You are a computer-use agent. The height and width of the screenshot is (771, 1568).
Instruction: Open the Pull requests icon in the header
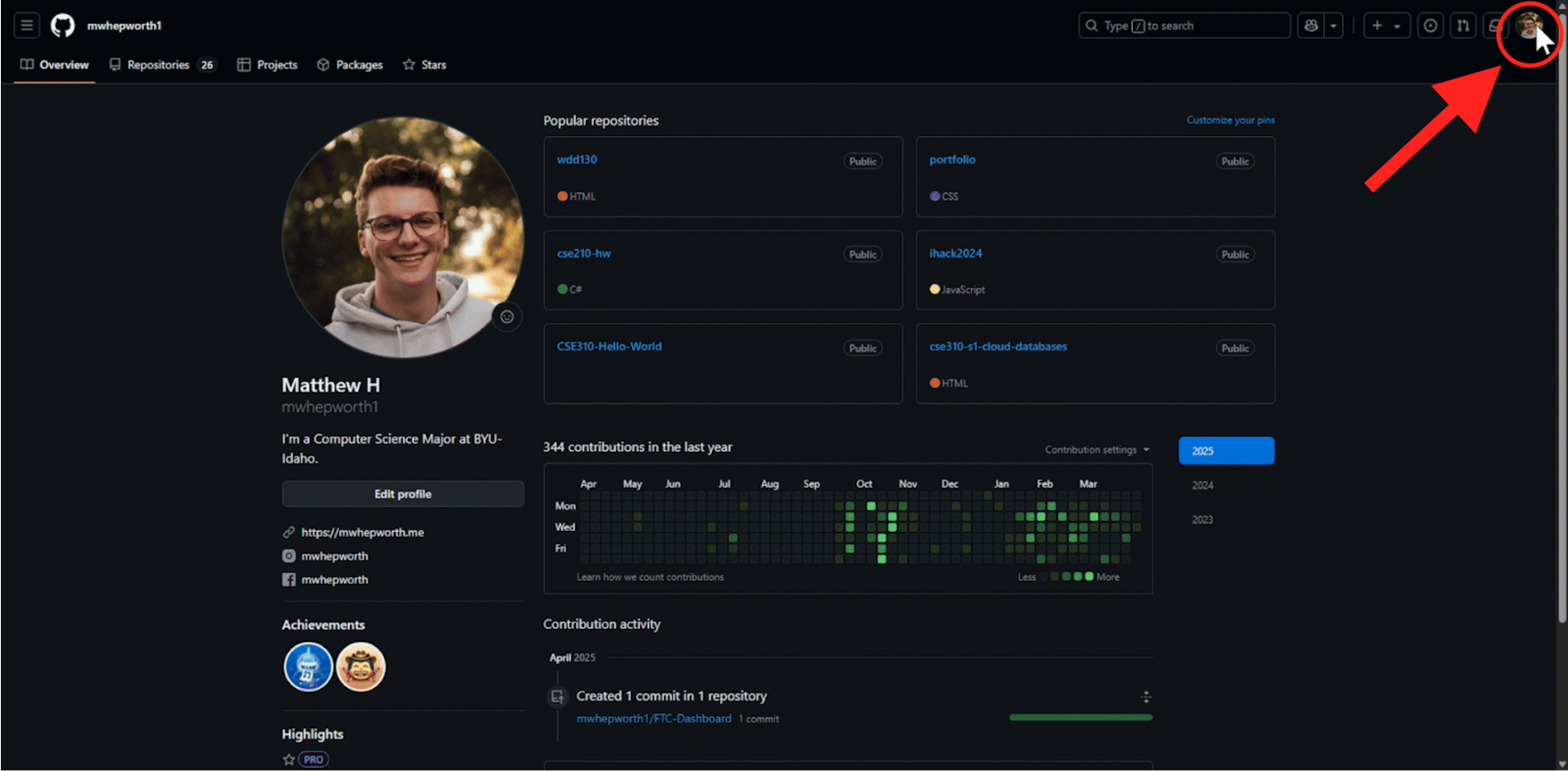click(x=1463, y=25)
